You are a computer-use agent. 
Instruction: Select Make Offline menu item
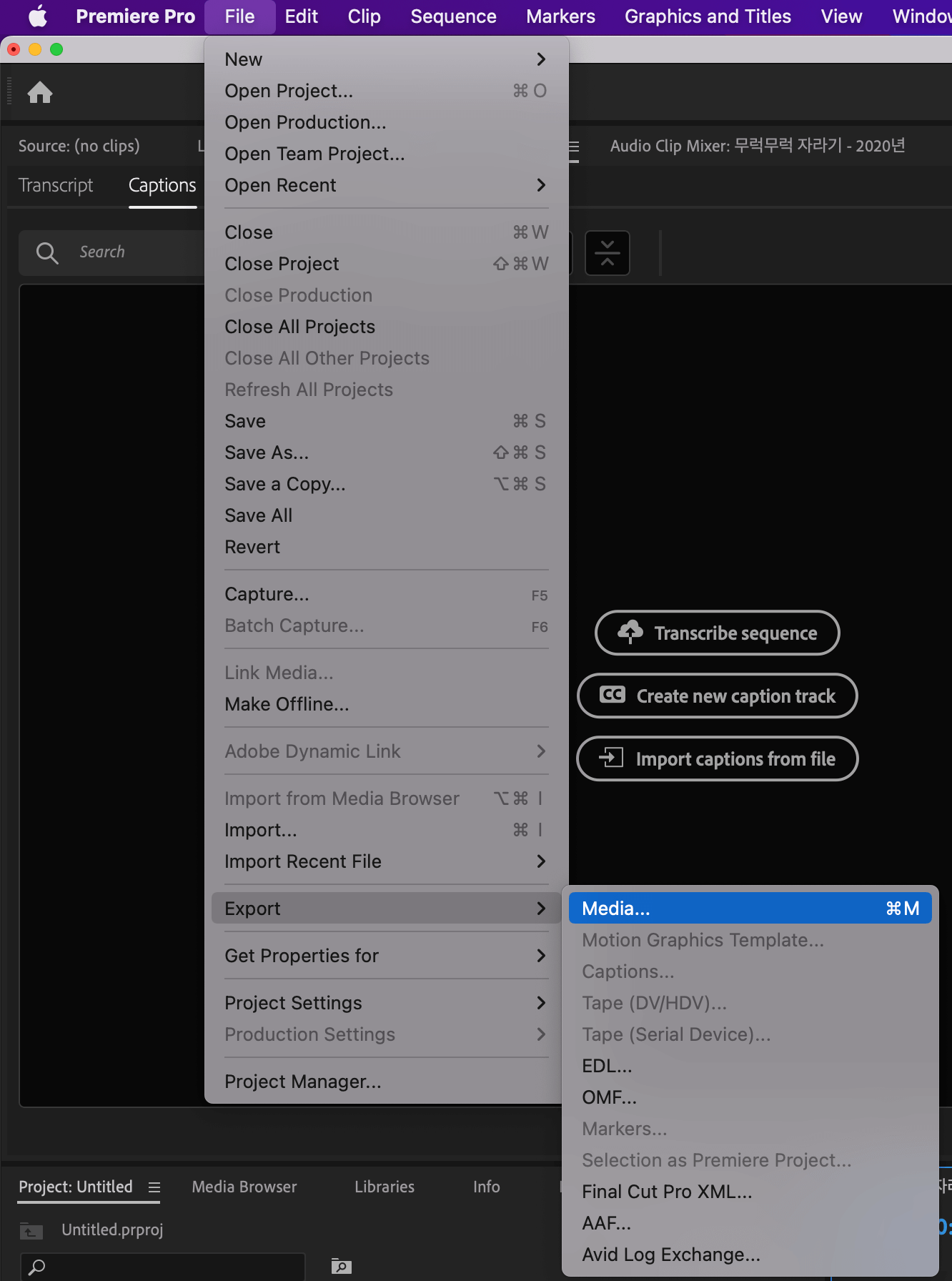coord(386,704)
